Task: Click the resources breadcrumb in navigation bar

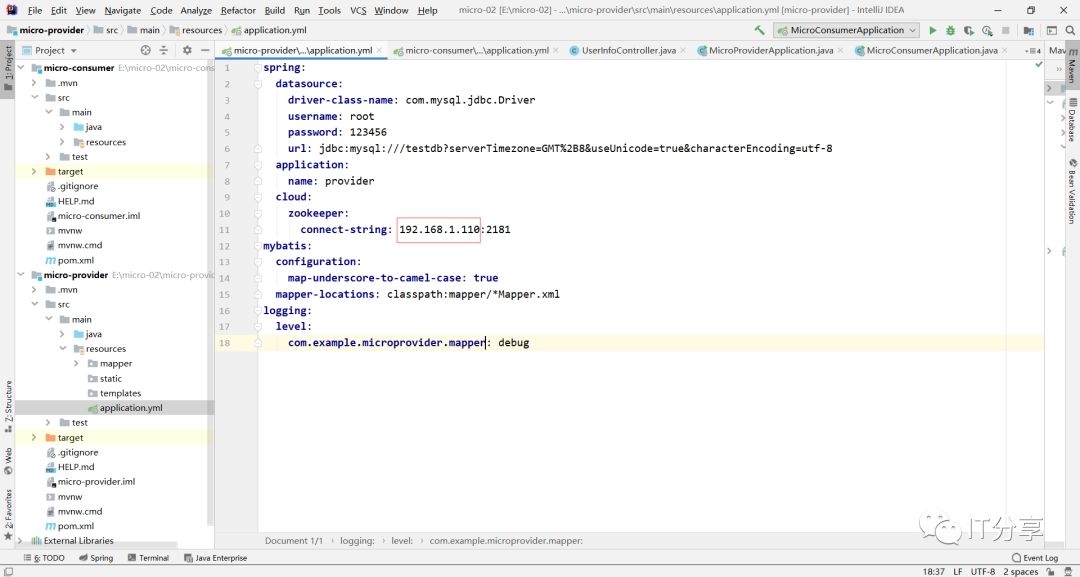Action: click(x=196, y=30)
